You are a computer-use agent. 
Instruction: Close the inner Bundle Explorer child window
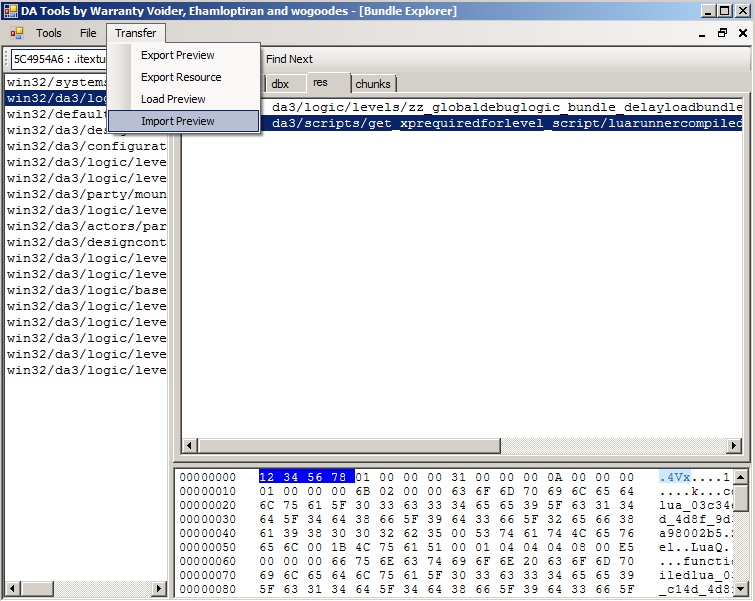point(743,33)
